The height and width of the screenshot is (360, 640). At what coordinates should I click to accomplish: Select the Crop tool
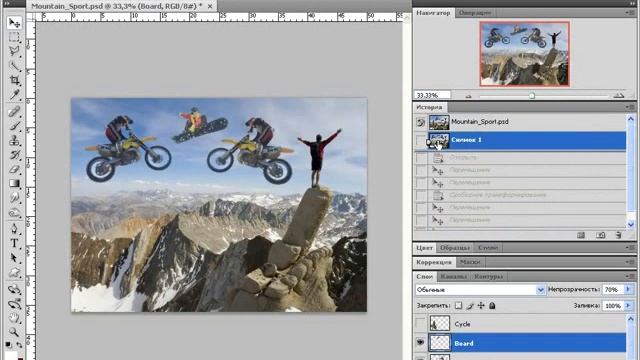click(14, 80)
